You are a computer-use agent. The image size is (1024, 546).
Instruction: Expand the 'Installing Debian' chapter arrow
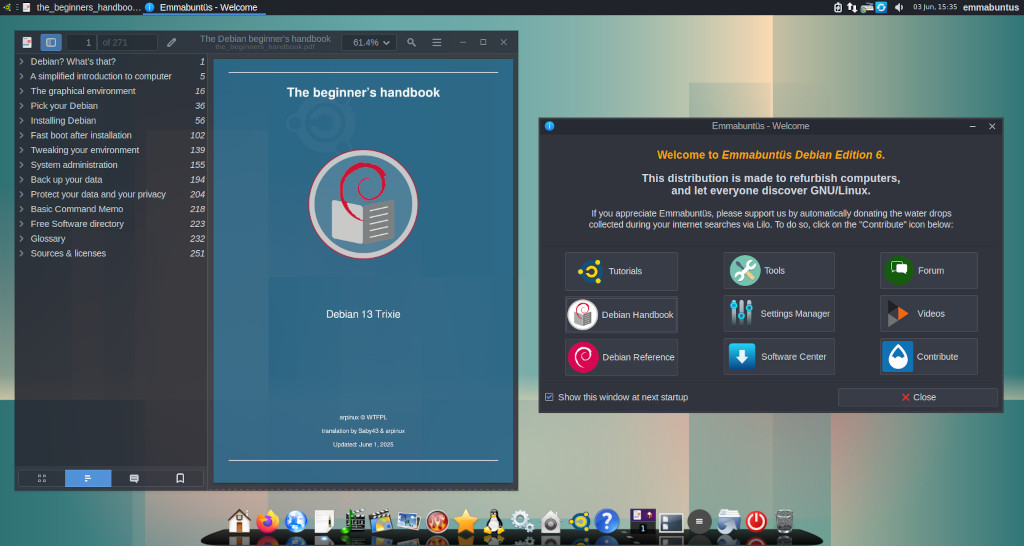pos(22,120)
